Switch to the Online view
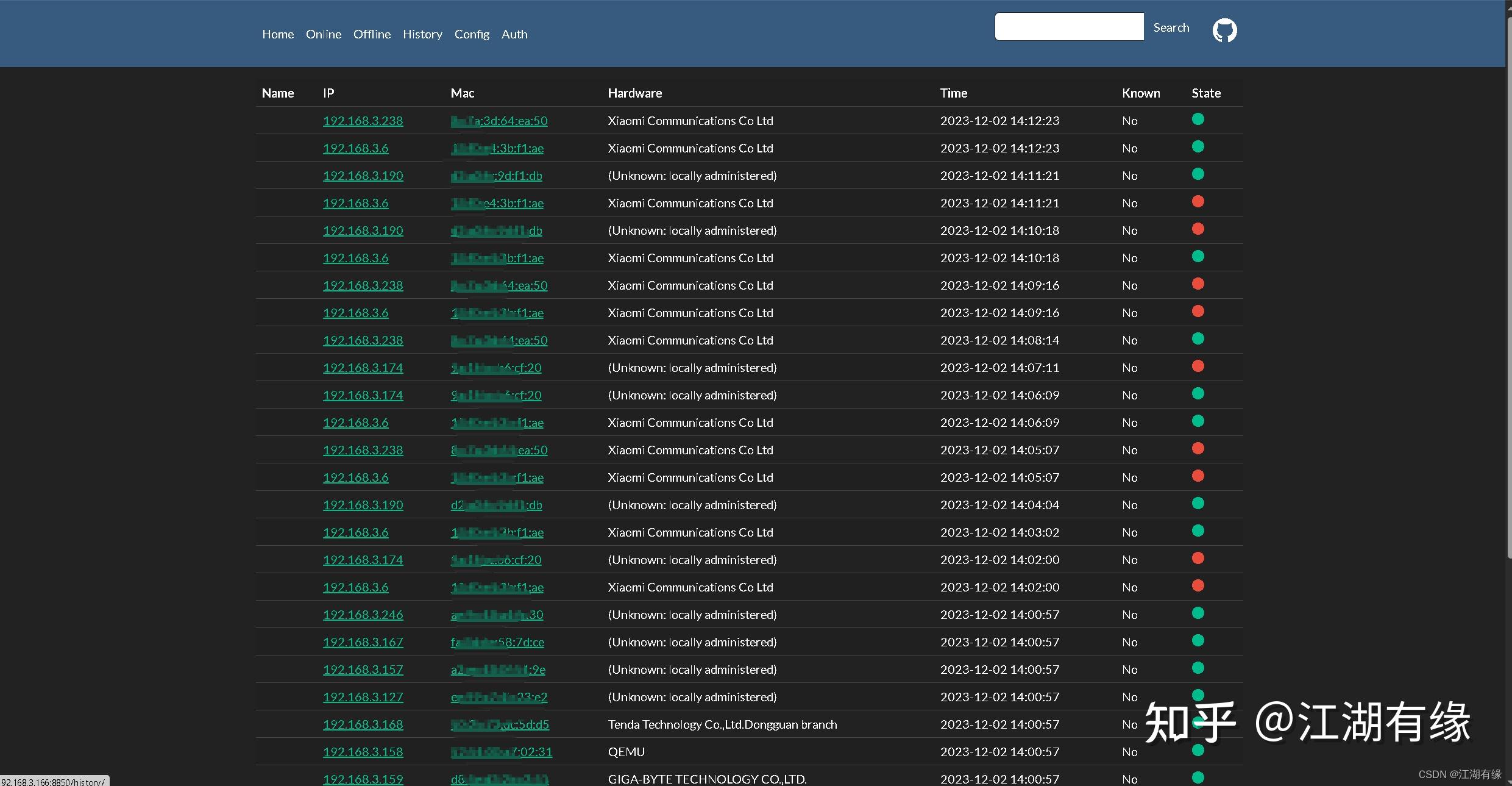The height and width of the screenshot is (786, 1512). coord(323,34)
